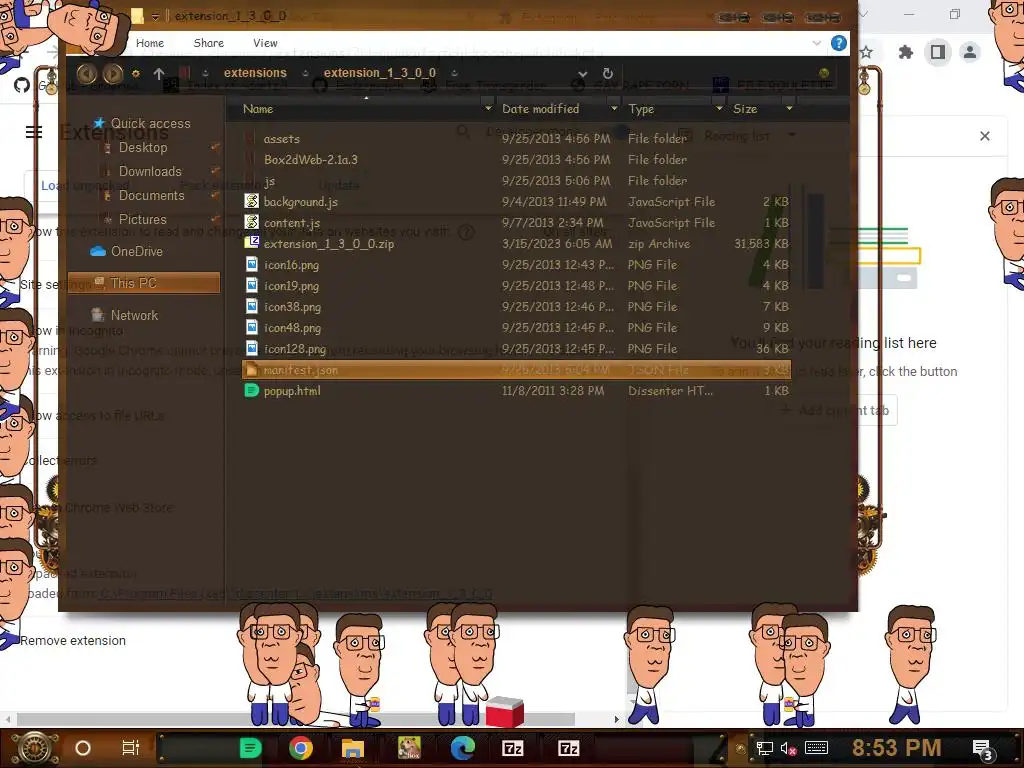Viewport: 1024px width, 768px height.
Task: Open the touch keyboard tray icon
Action: click(816, 748)
